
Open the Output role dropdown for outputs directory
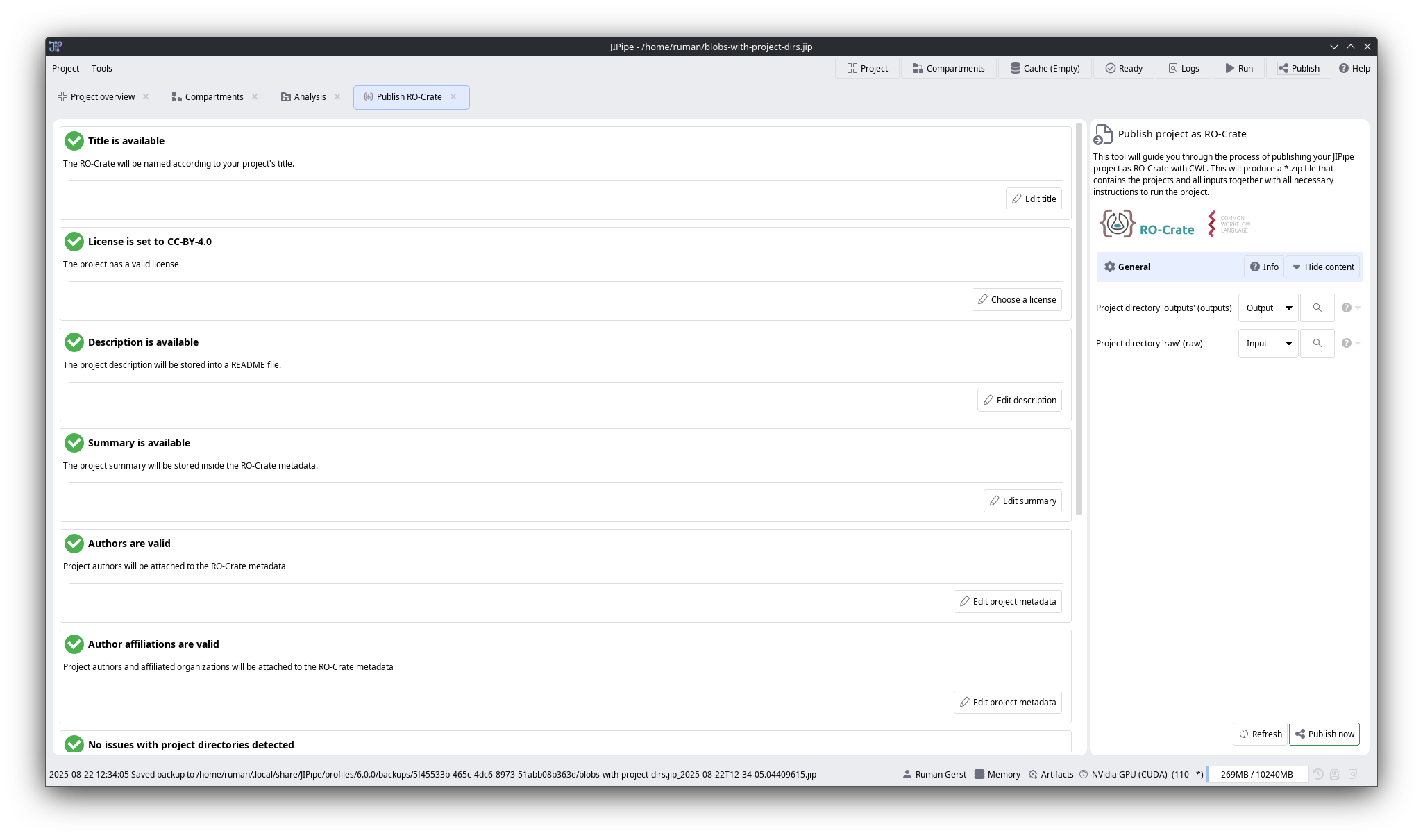click(1268, 308)
